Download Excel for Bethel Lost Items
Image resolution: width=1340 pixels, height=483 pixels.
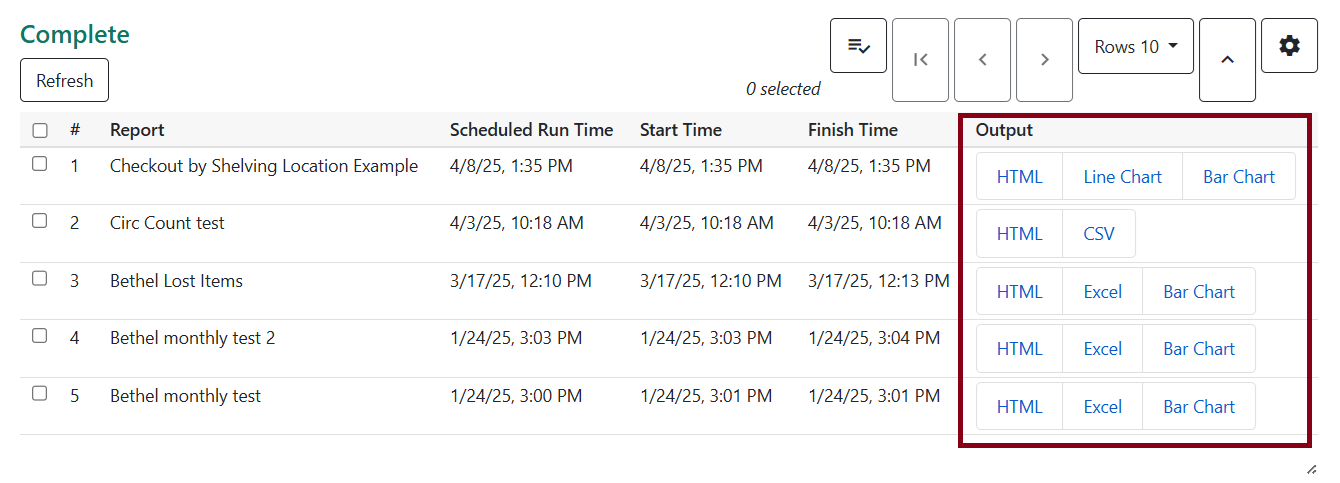[1103, 291]
